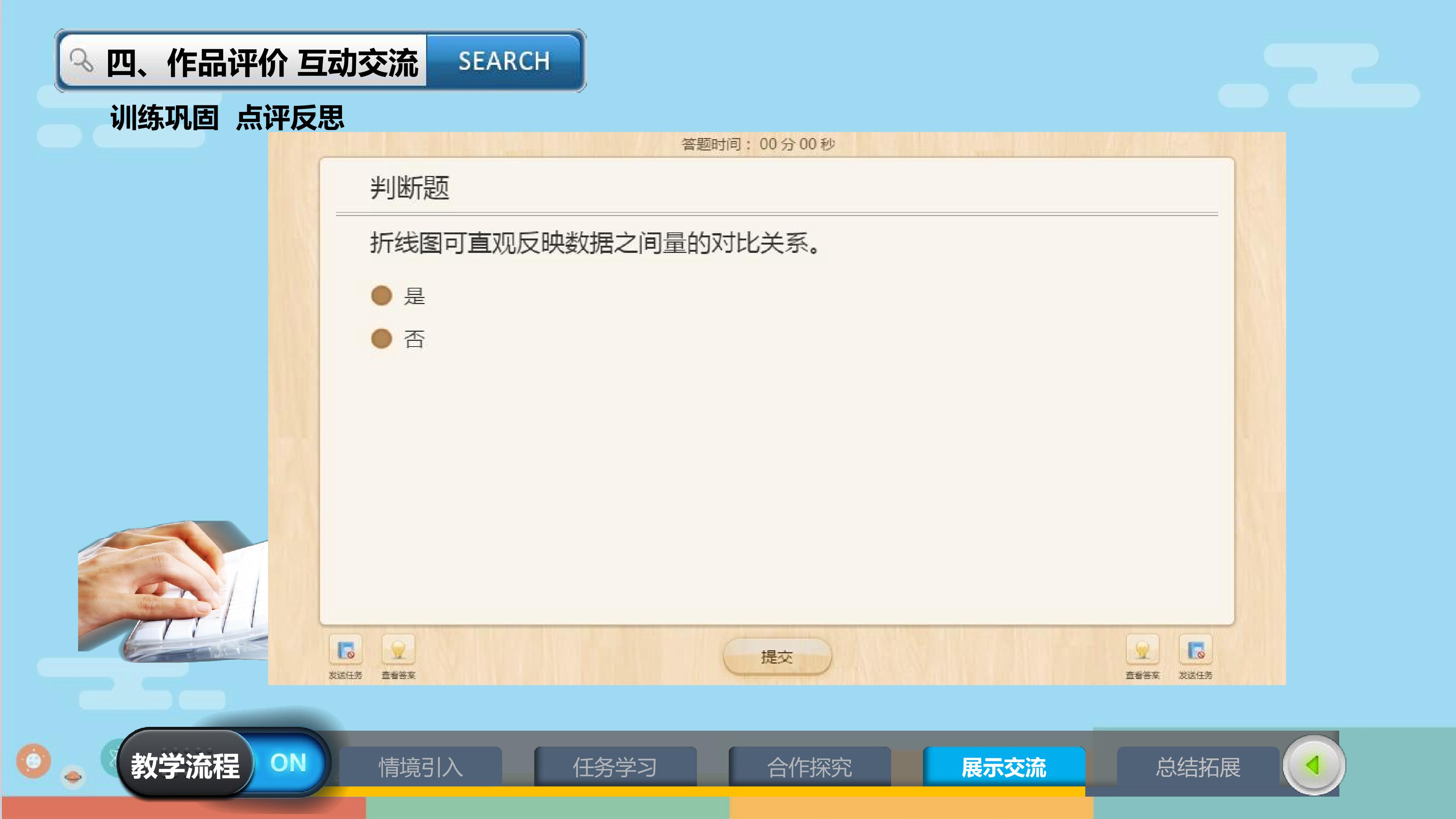Select the 是 radio option
This screenshot has width=1456, height=819.
[x=381, y=295]
